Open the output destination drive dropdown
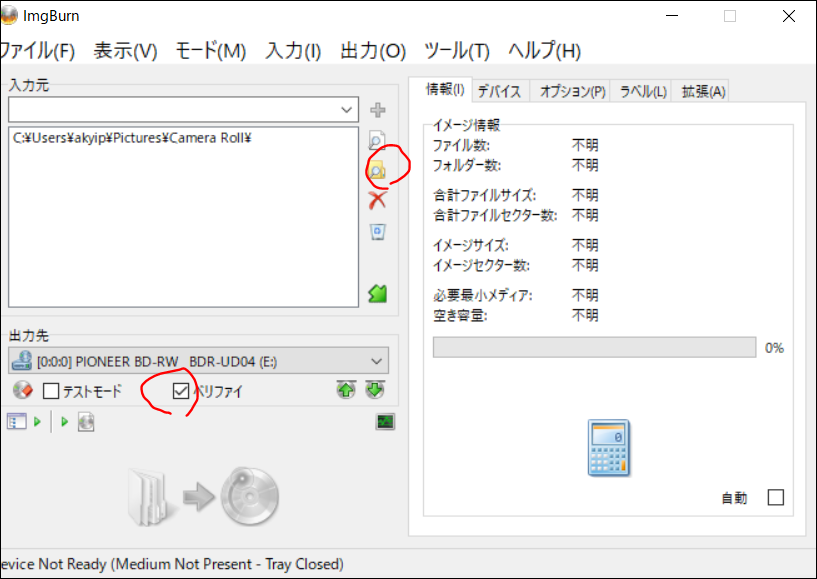 (377, 360)
